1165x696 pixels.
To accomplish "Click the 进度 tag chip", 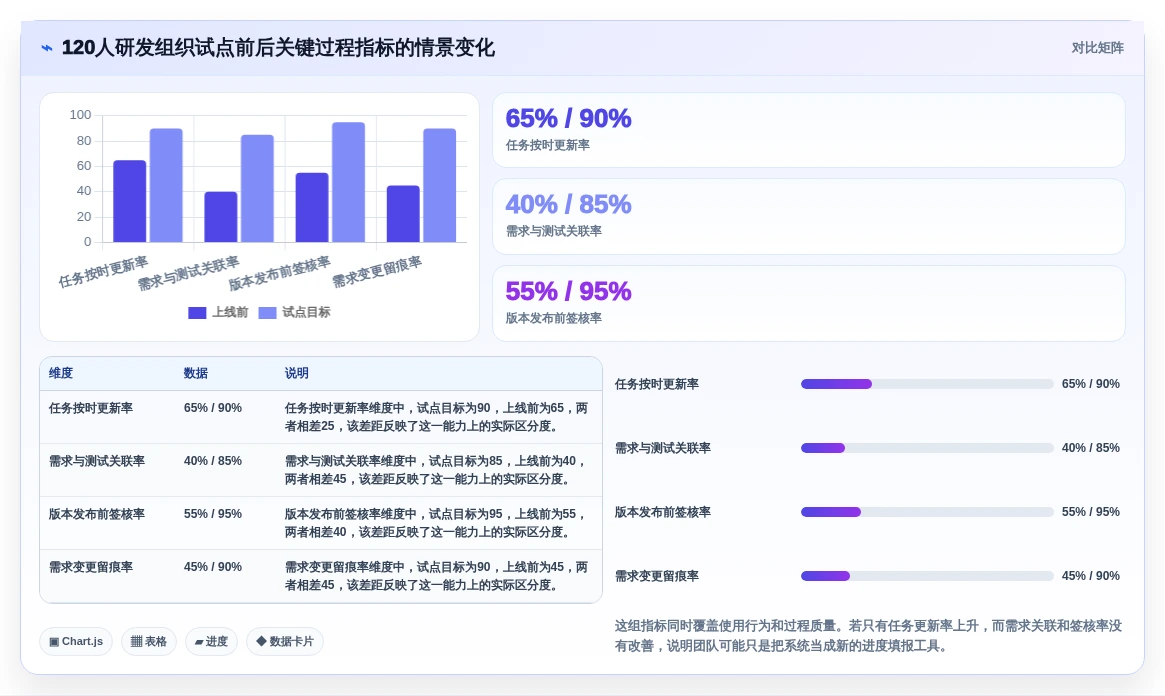I will [x=211, y=641].
